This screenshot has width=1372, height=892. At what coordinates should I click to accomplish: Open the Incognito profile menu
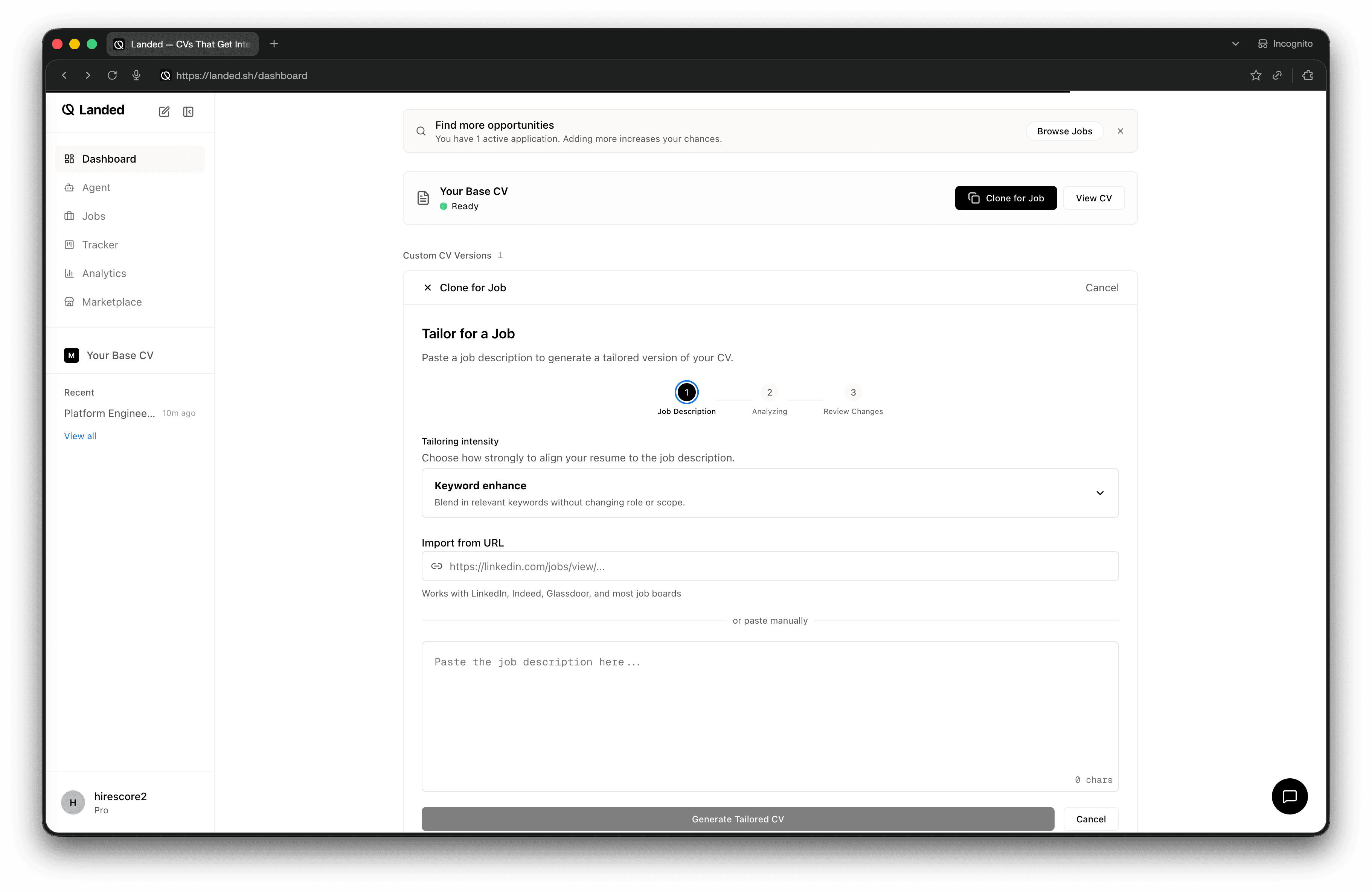[1285, 43]
